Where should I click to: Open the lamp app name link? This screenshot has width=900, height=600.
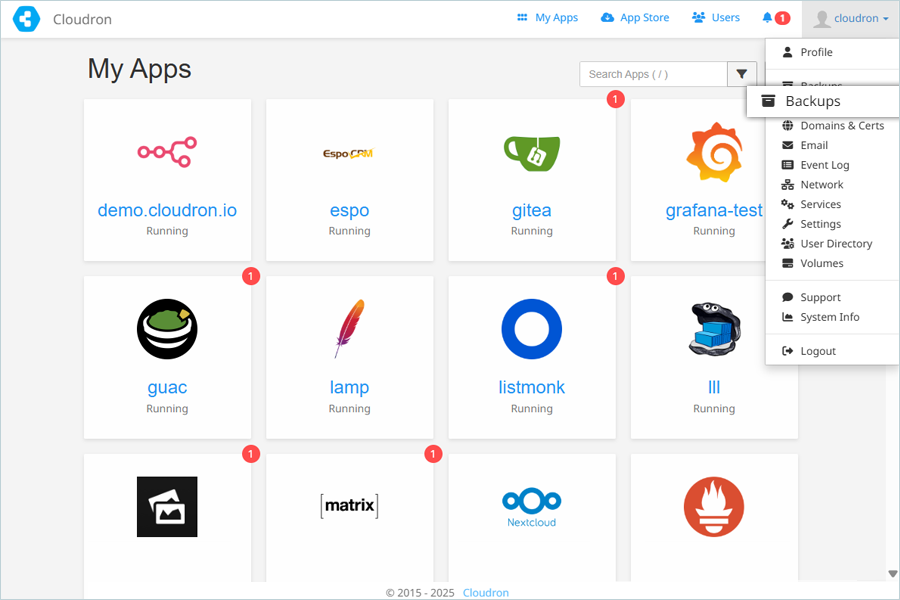pos(350,388)
